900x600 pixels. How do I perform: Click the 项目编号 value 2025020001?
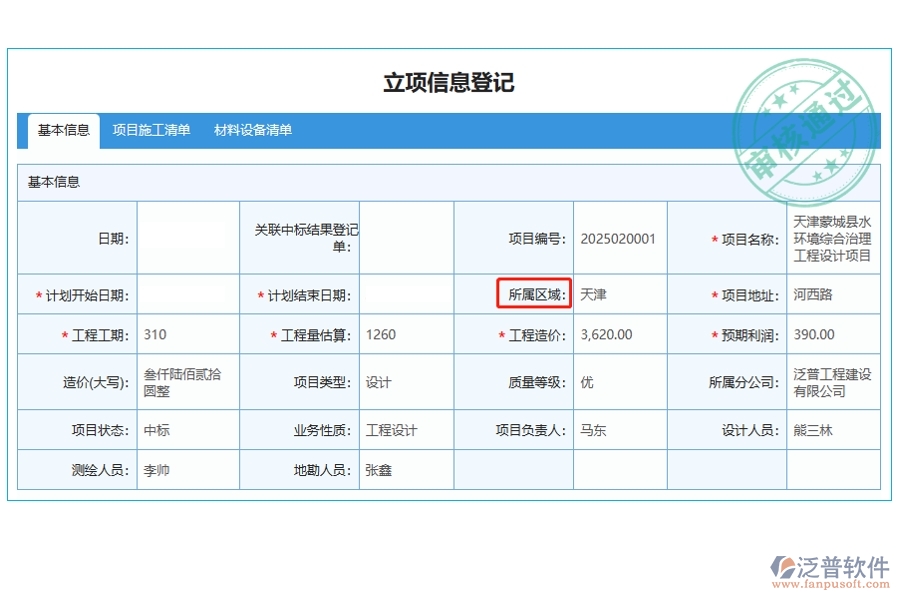(619, 238)
